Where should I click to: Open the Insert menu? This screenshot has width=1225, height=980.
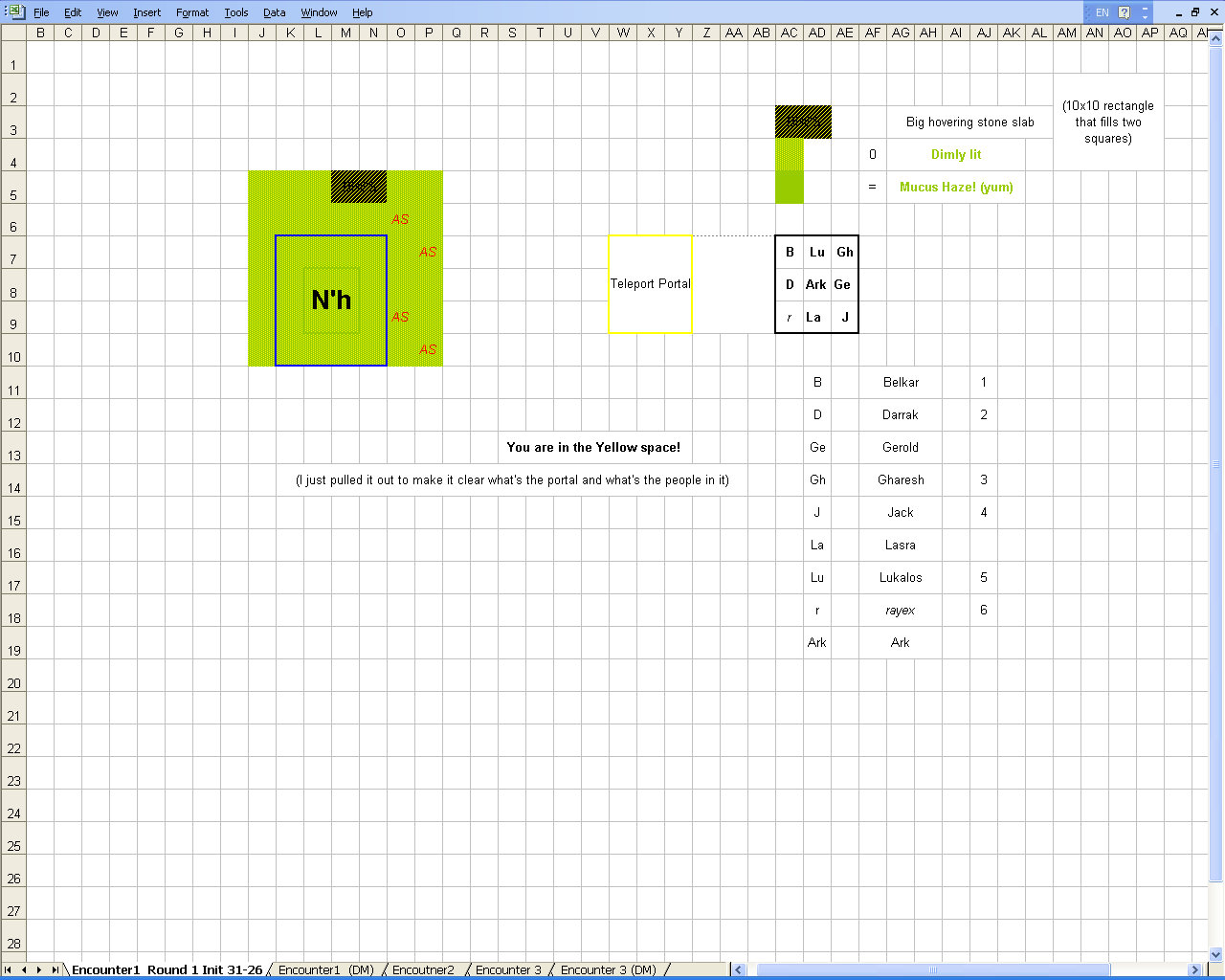pyautogui.click(x=146, y=12)
